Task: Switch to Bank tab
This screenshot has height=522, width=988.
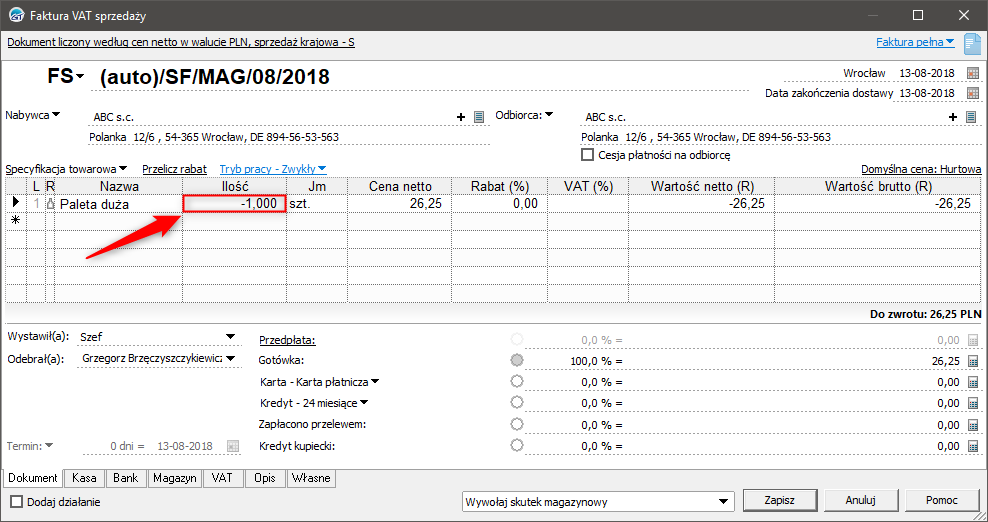Action: [x=125, y=478]
